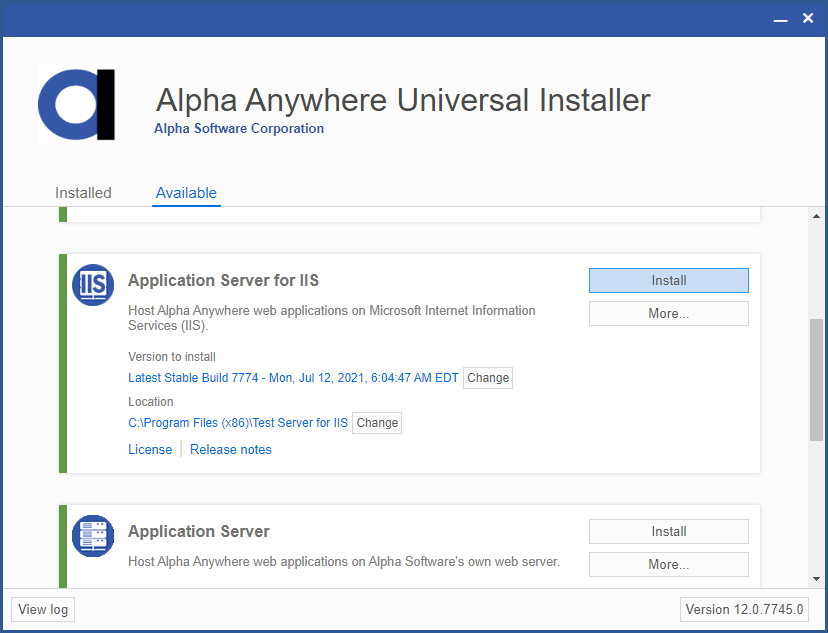
Task: Click the scrollbar up arrow
Action: [x=816, y=216]
